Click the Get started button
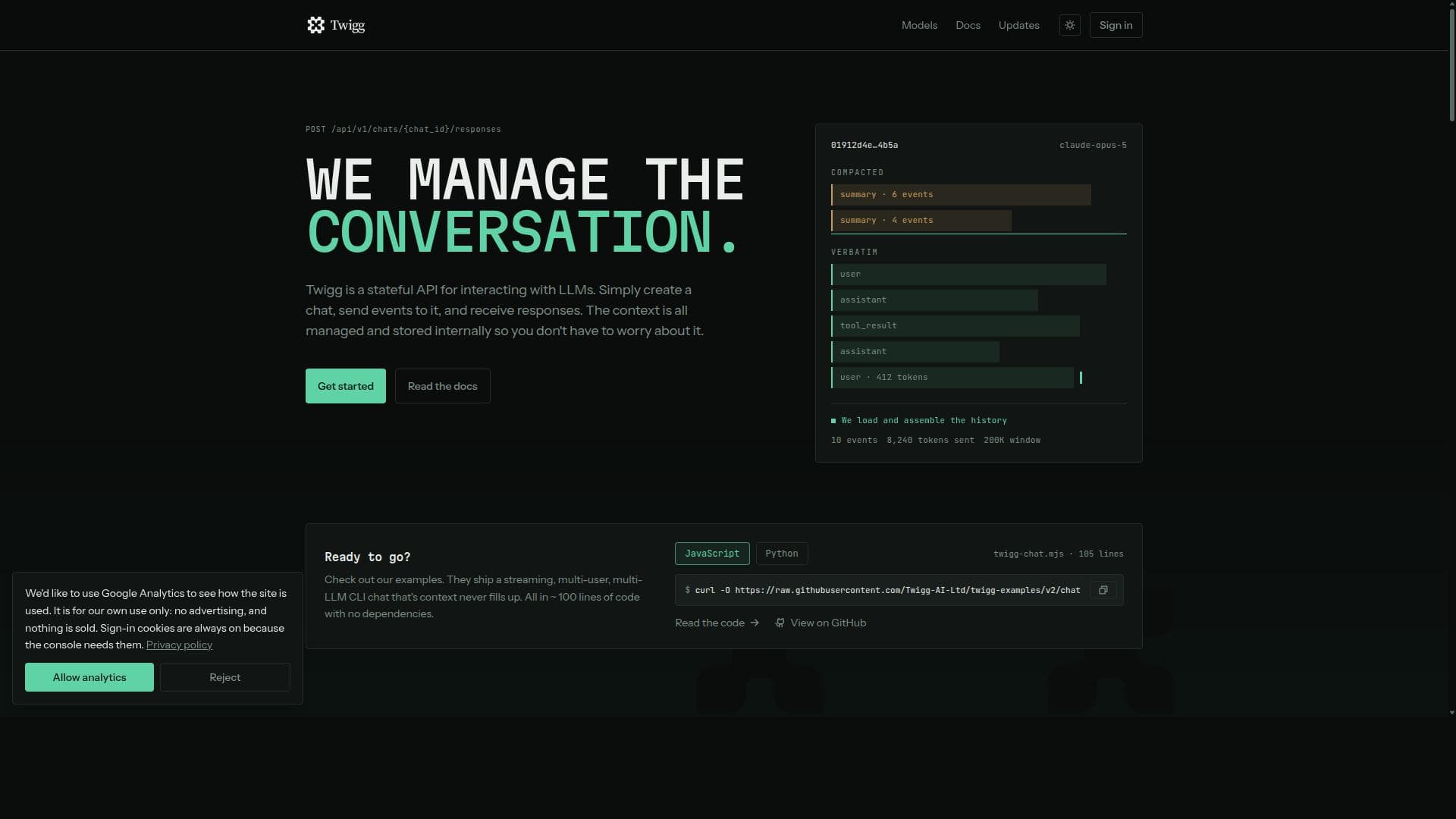Screen dimensions: 1456x819 346,386
